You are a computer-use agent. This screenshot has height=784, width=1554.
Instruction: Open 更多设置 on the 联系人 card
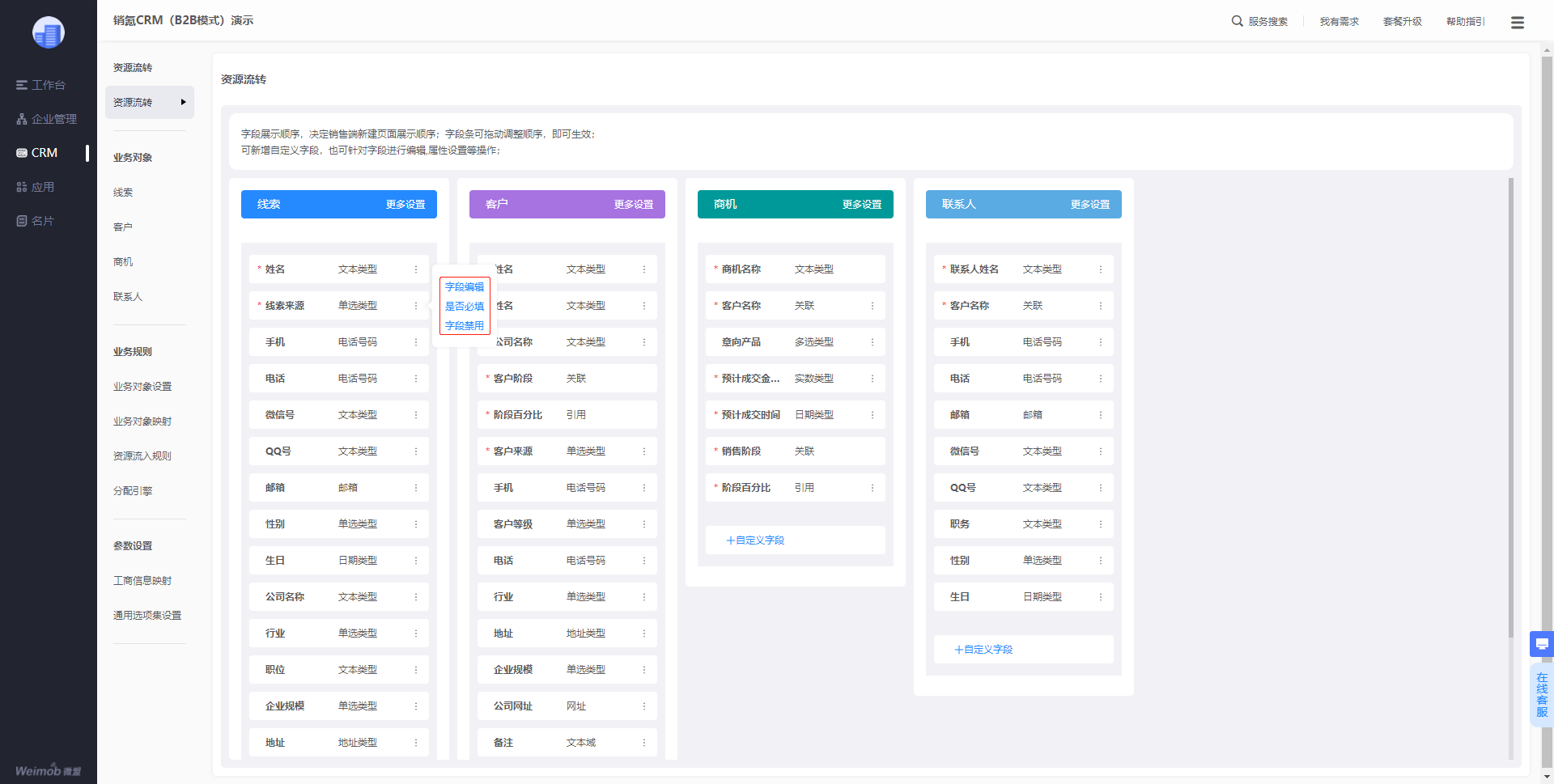point(1090,205)
